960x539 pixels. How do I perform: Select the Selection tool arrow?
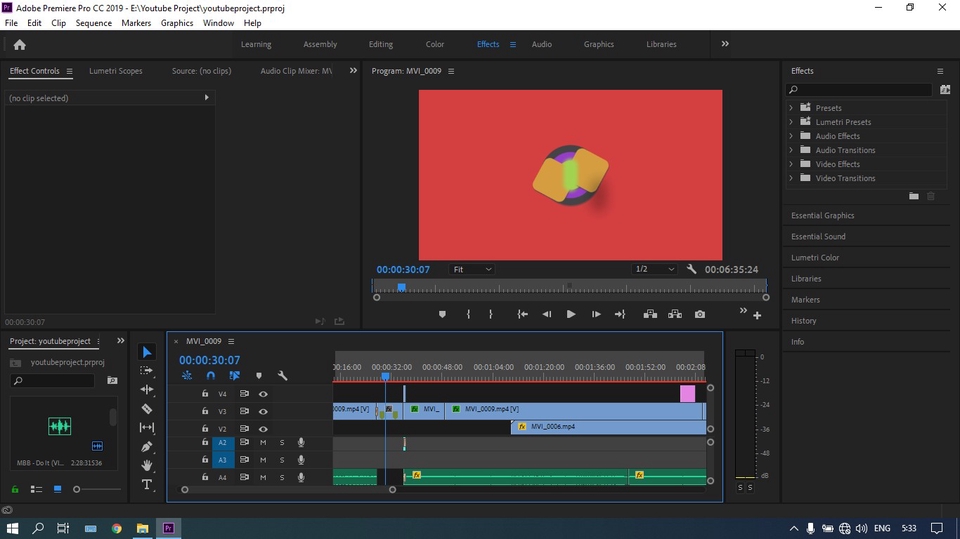147,352
